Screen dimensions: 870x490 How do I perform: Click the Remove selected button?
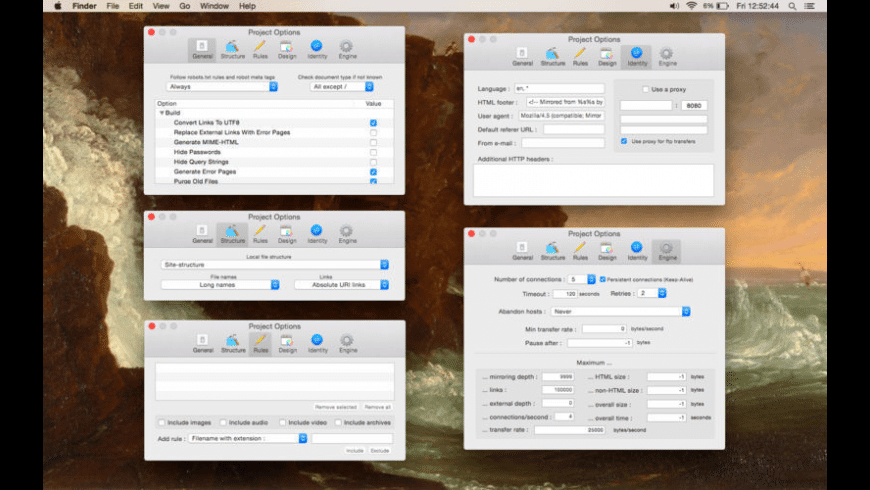click(336, 407)
